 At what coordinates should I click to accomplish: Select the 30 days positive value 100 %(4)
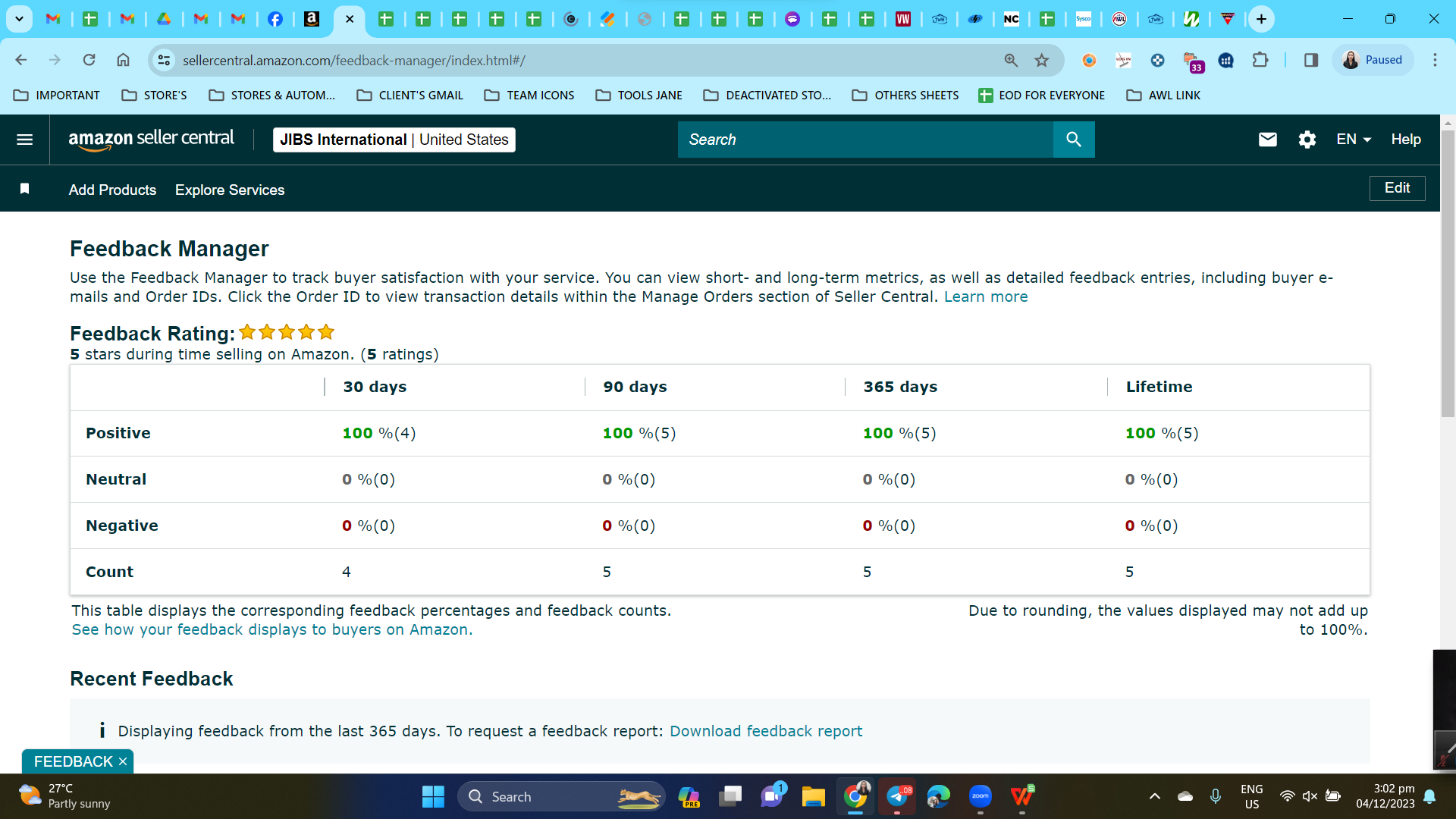coord(379,433)
